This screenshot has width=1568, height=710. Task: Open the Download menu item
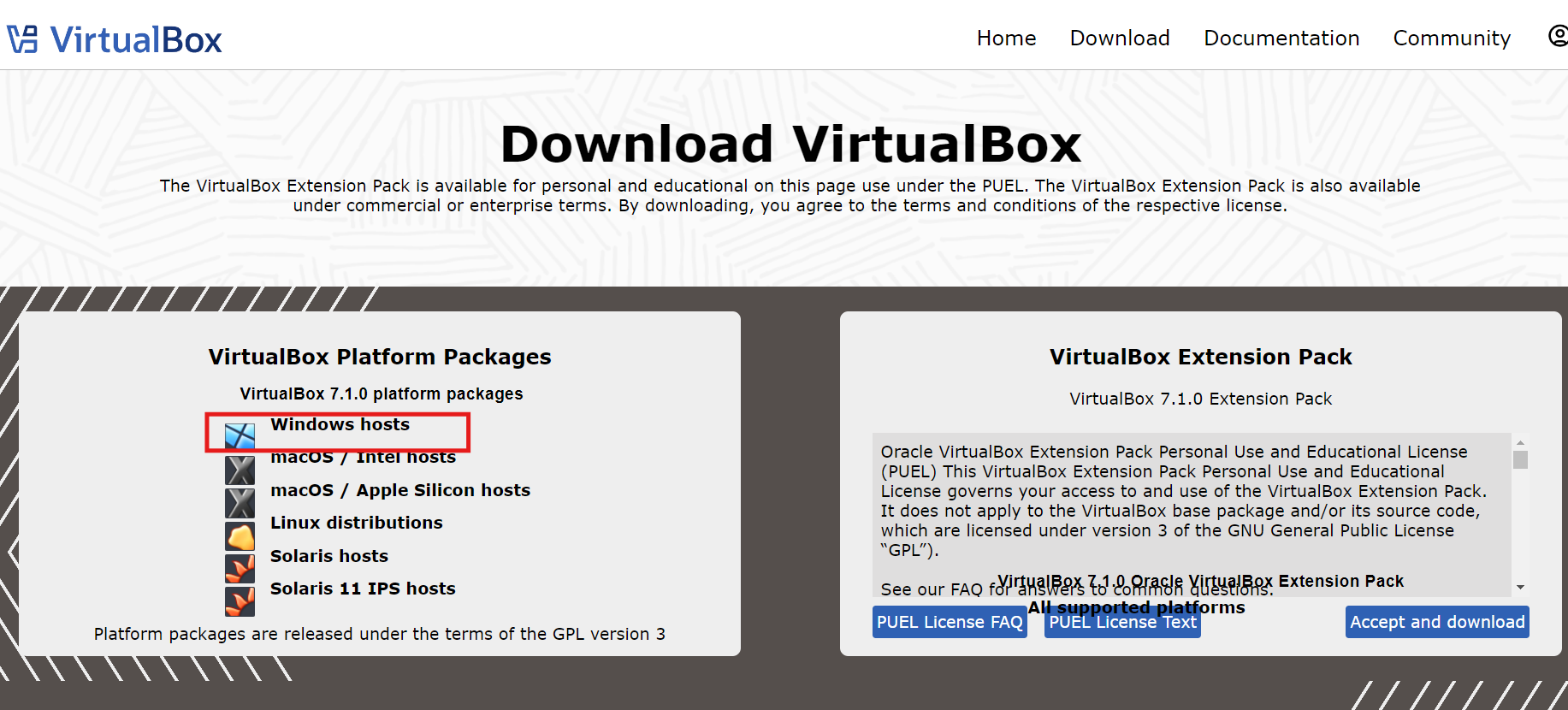(1120, 38)
